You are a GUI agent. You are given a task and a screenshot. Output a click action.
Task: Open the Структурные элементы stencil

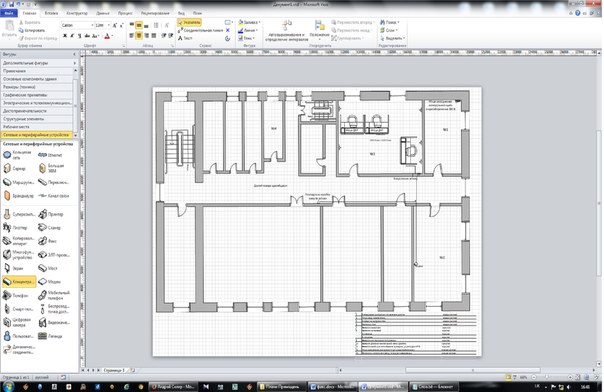pos(37,119)
